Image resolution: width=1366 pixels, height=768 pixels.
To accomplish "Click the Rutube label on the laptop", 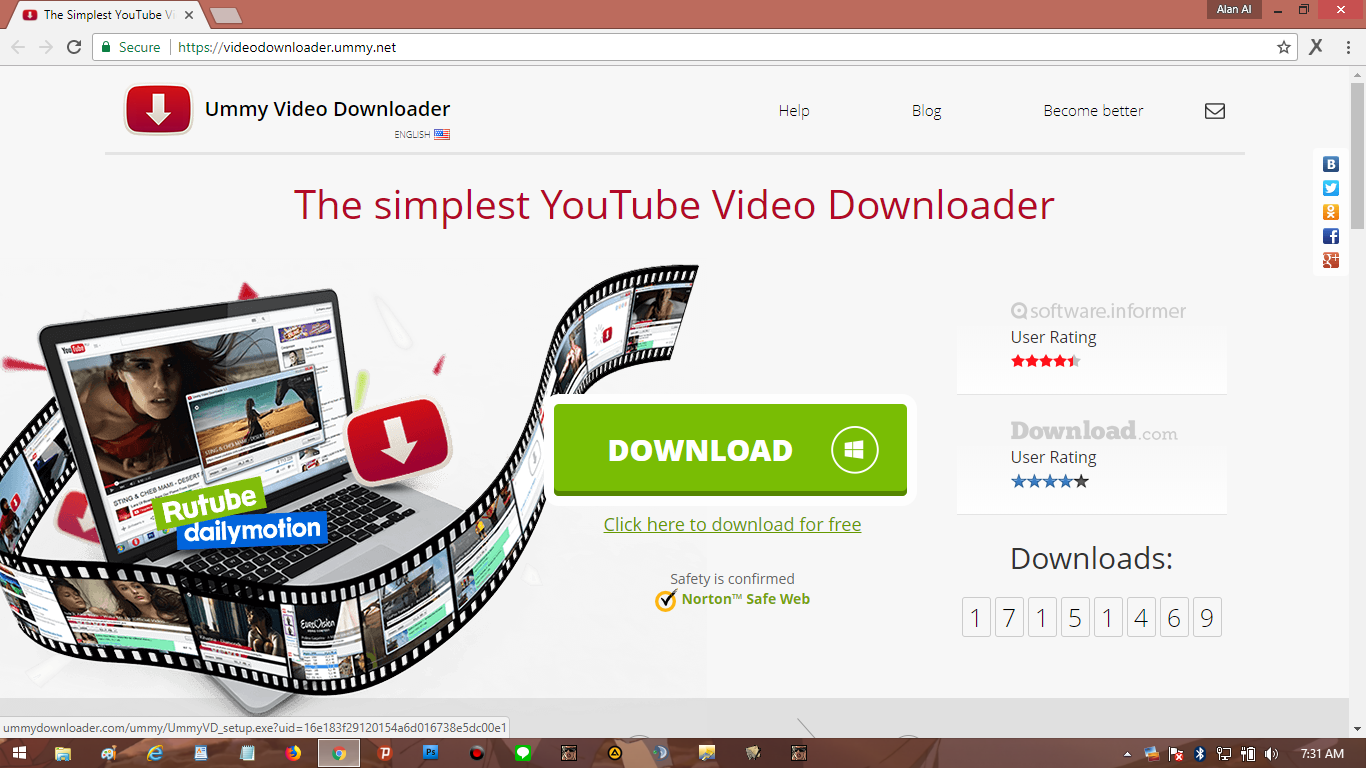I will 212,503.
